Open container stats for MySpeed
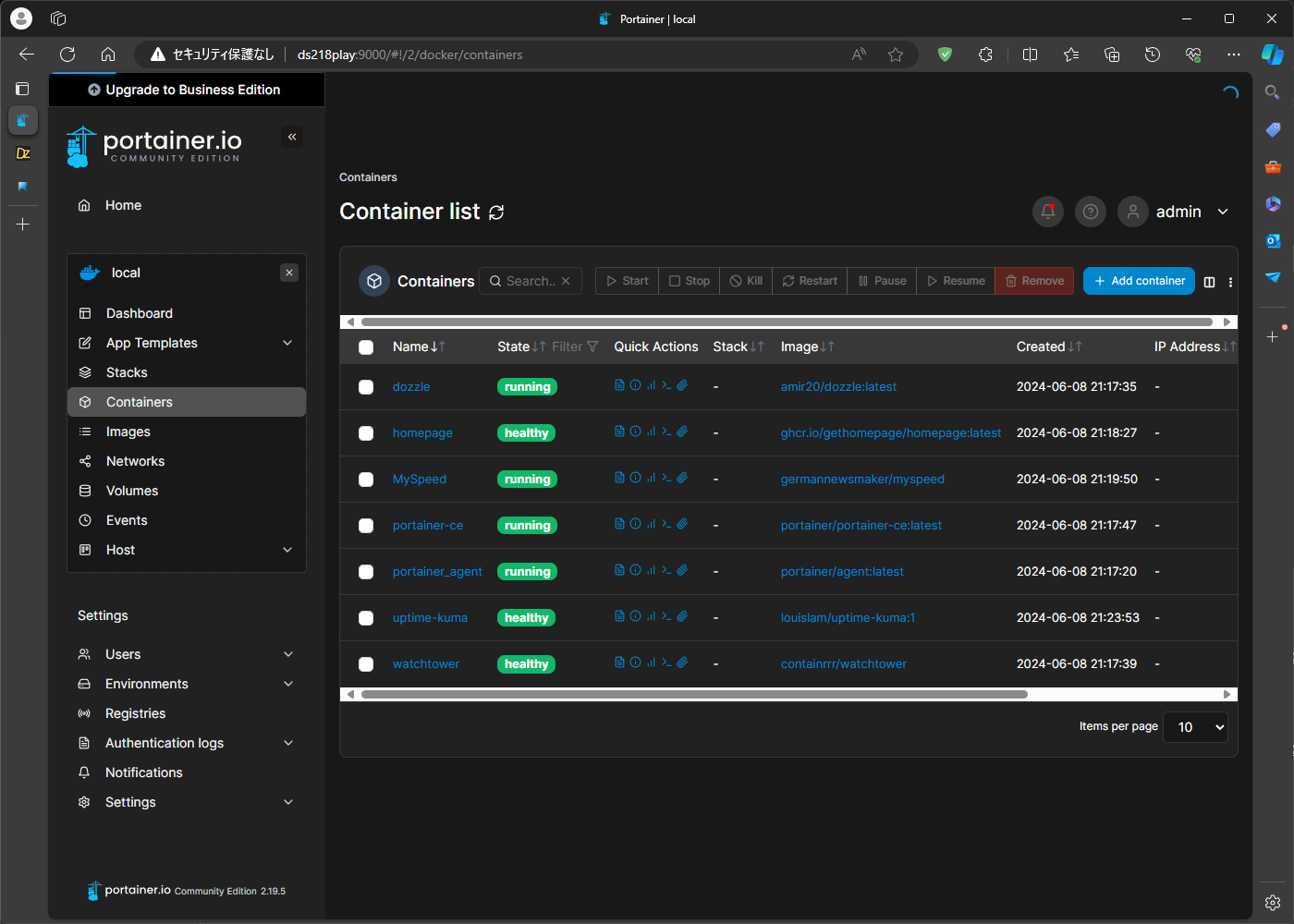 pyautogui.click(x=651, y=477)
